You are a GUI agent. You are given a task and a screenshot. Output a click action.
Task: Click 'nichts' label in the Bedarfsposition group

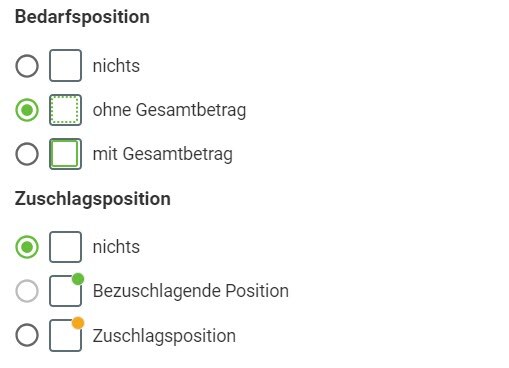(116, 66)
